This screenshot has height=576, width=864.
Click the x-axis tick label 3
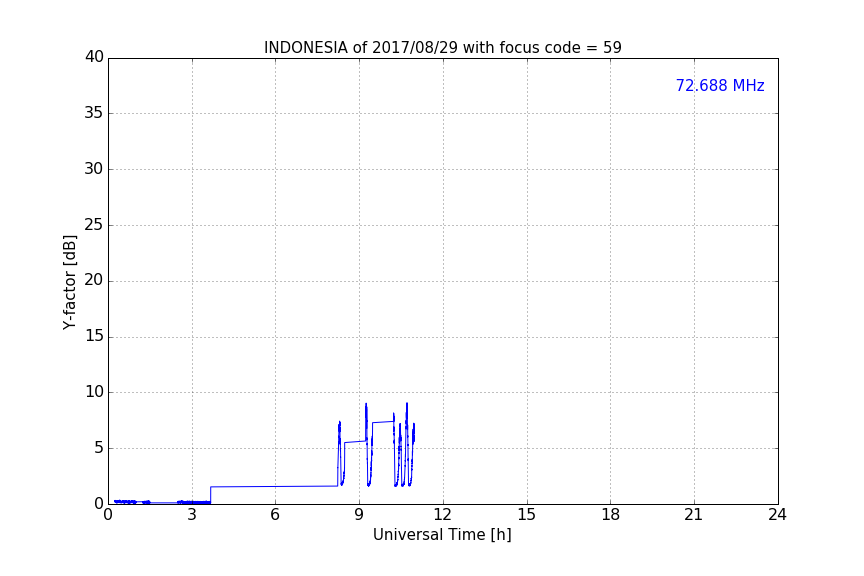tap(192, 515)
